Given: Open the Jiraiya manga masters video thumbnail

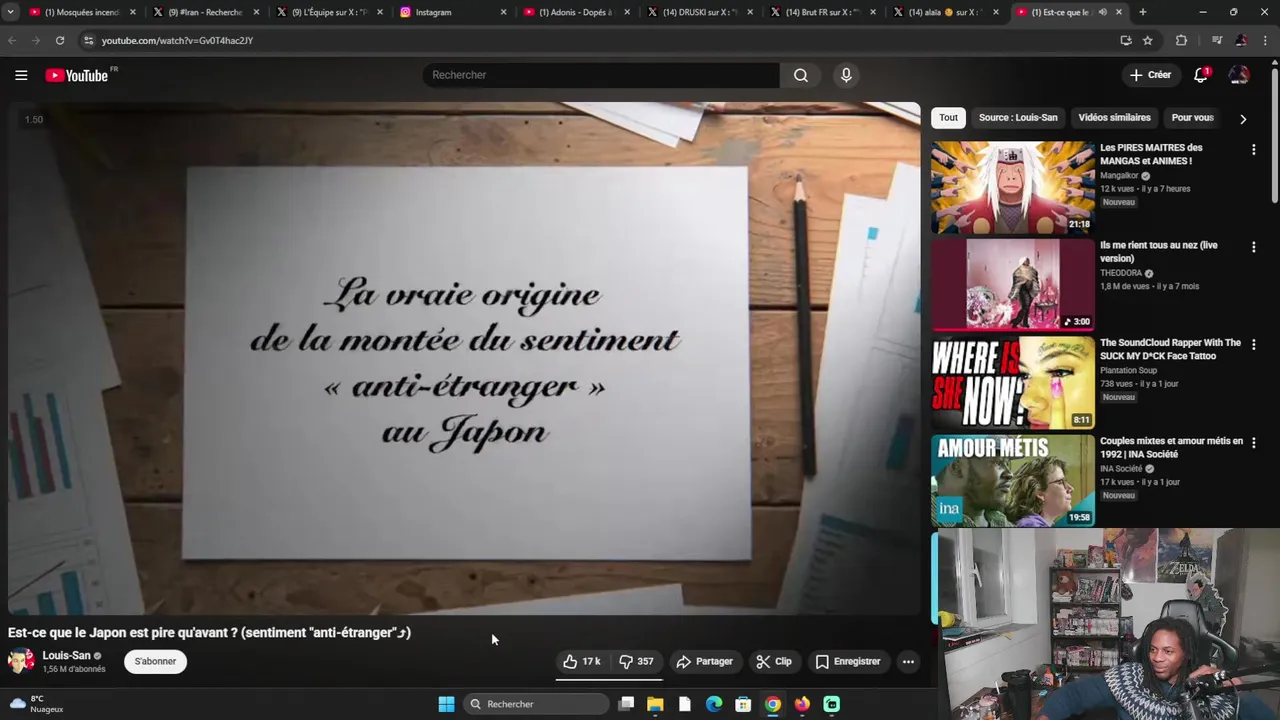Looking at the screenshot, I should click(1013, 187).
